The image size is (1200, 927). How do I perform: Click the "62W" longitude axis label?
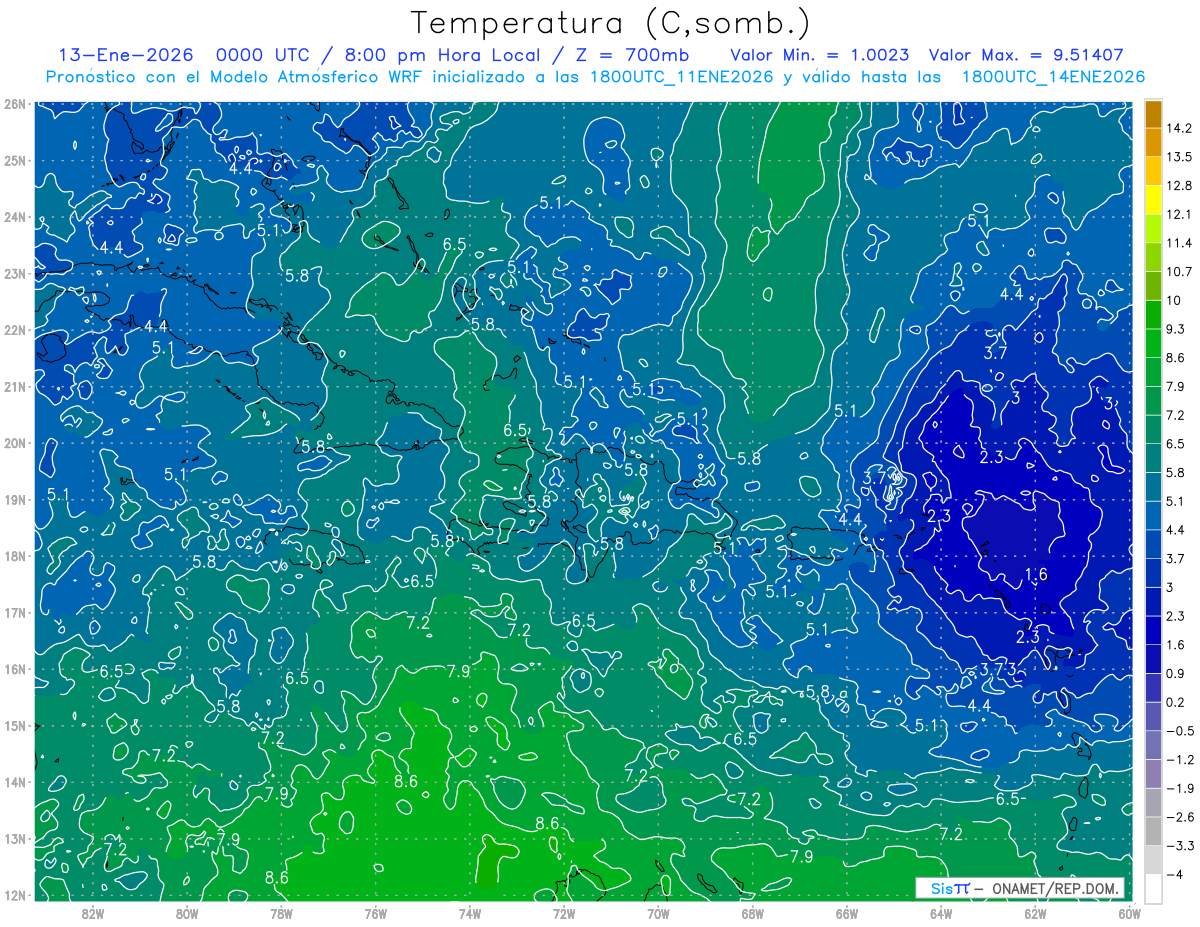[x=1035, y=913]
